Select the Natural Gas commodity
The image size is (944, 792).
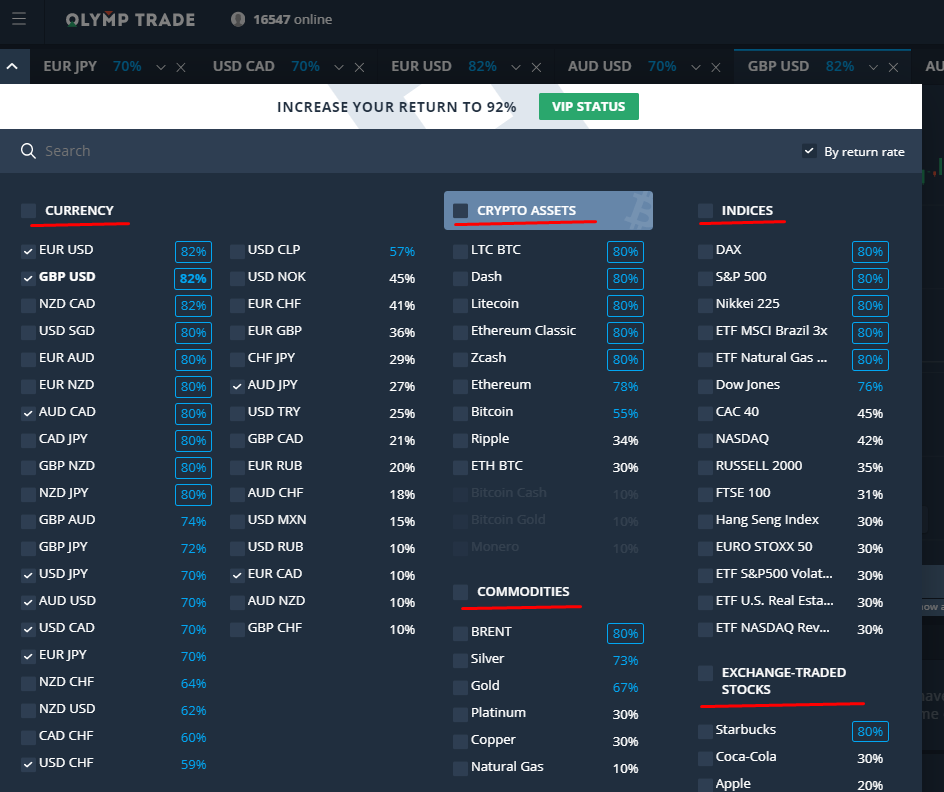[x=507, y=767]
